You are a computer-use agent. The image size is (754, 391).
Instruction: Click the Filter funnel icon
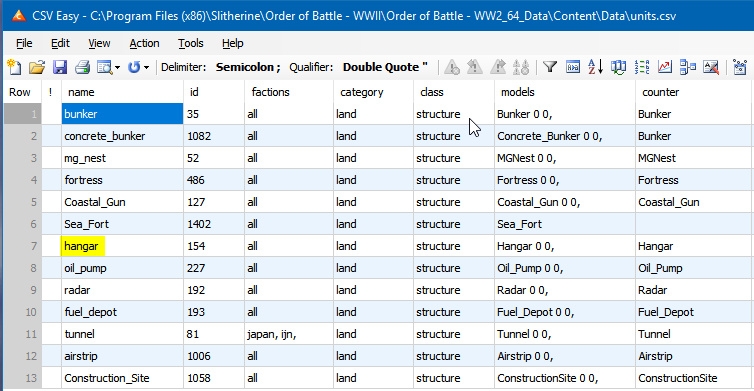pyautogui.click(x=550, y=67)
